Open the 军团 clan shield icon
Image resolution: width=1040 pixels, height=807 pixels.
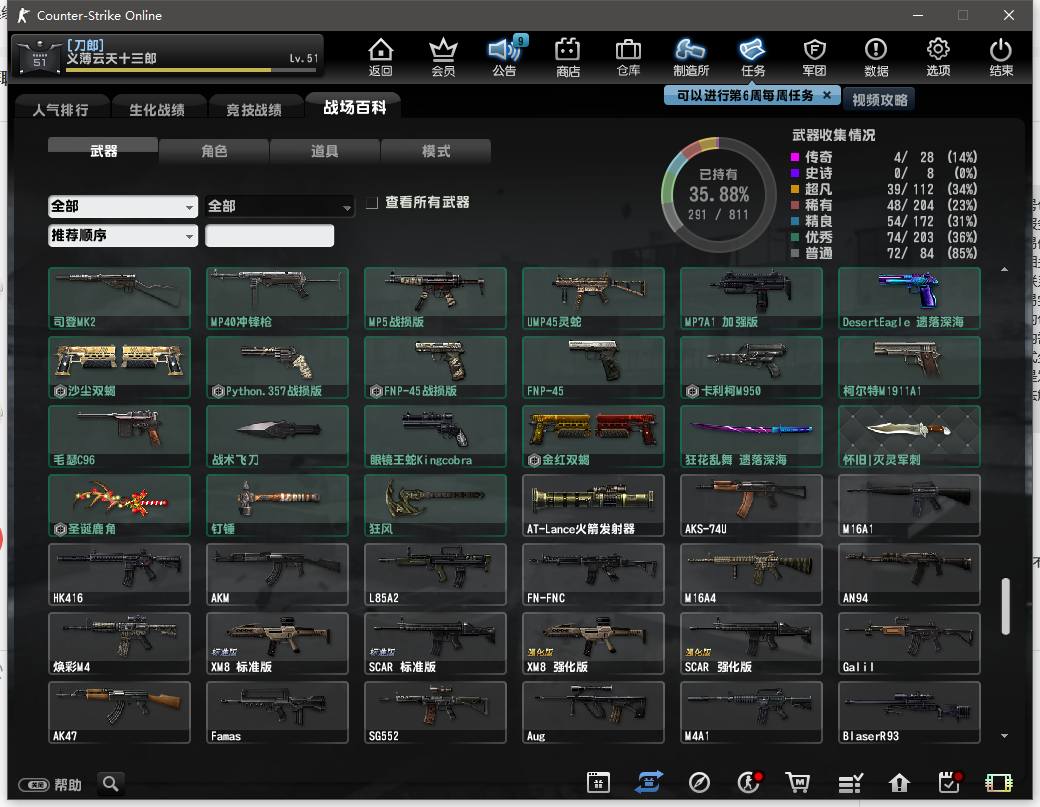coord(814,57)
